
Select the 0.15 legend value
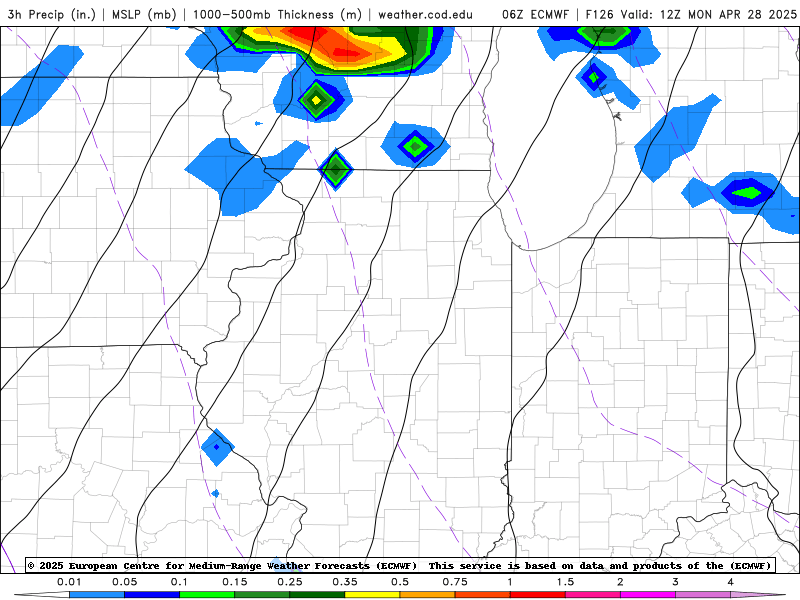[x=235, y=582]
